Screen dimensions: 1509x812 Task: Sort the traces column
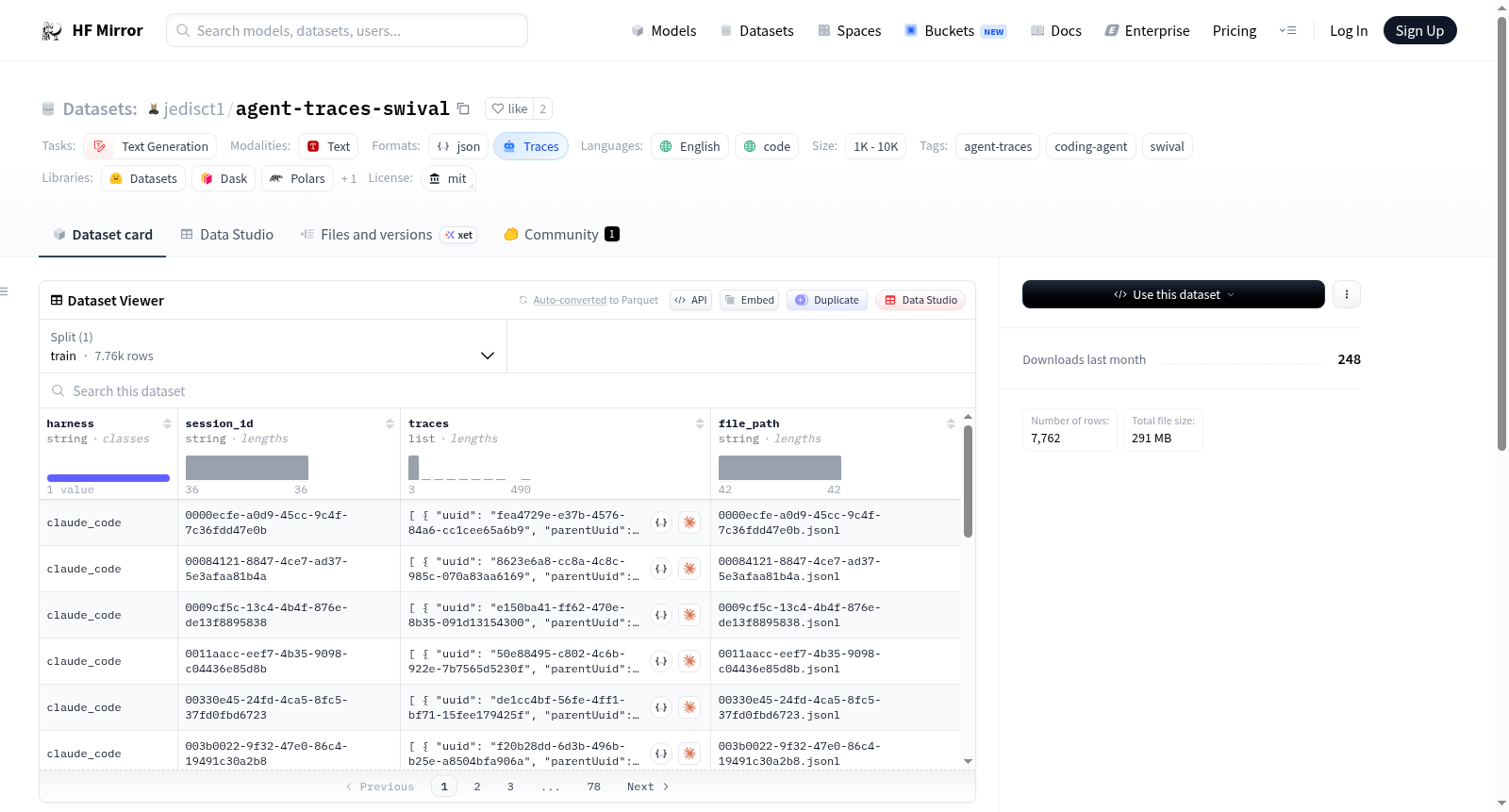[x=700, y=423]
